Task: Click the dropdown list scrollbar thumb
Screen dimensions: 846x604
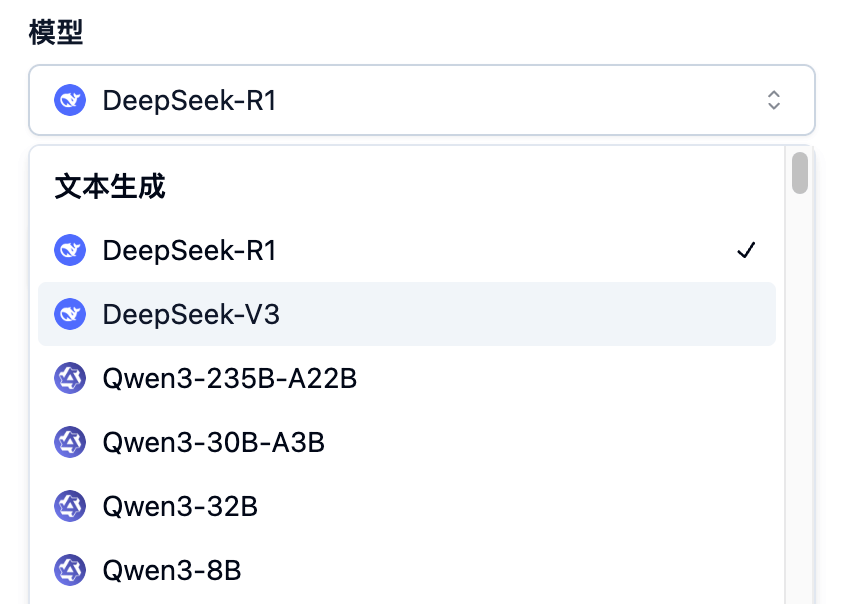Action: (799, 172)
